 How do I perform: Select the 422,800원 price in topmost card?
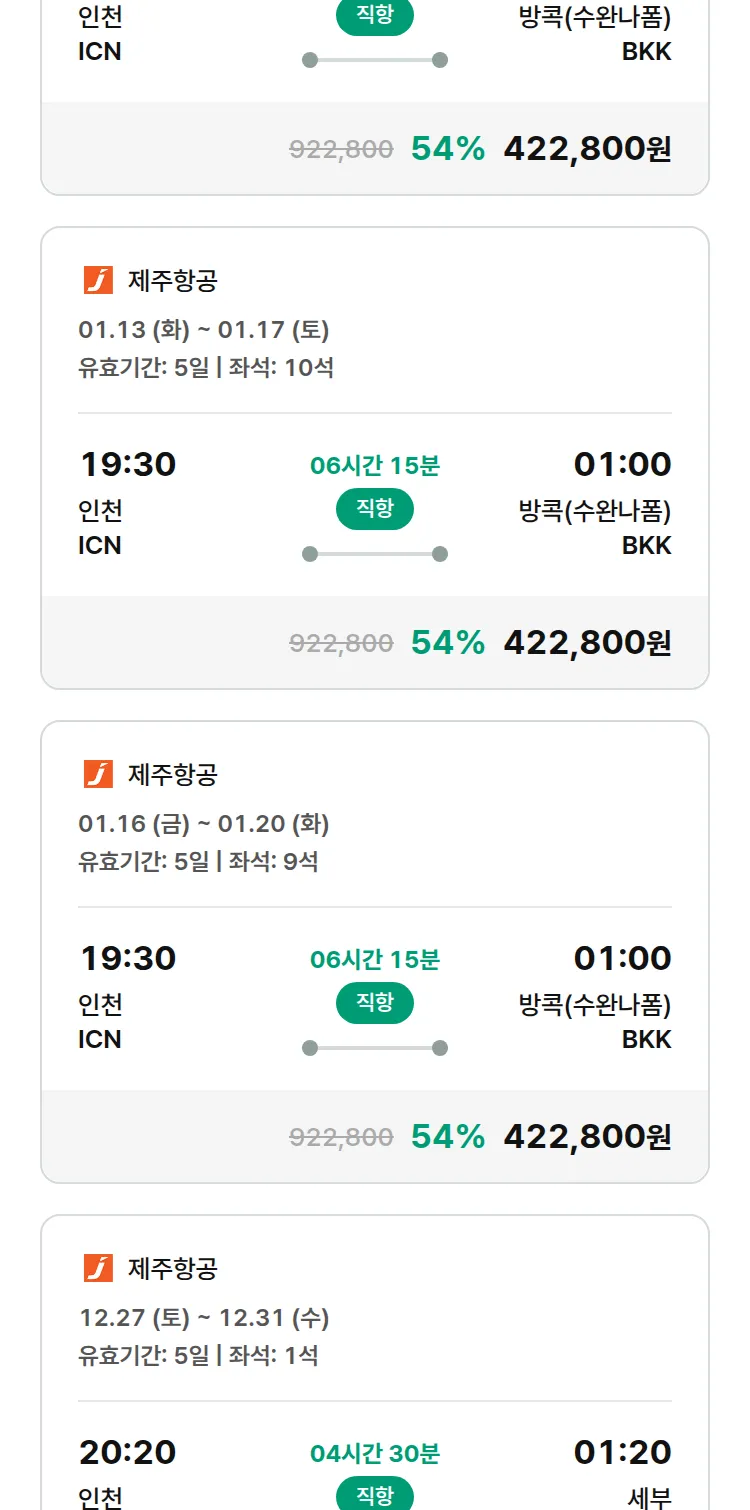pos(587,149)
